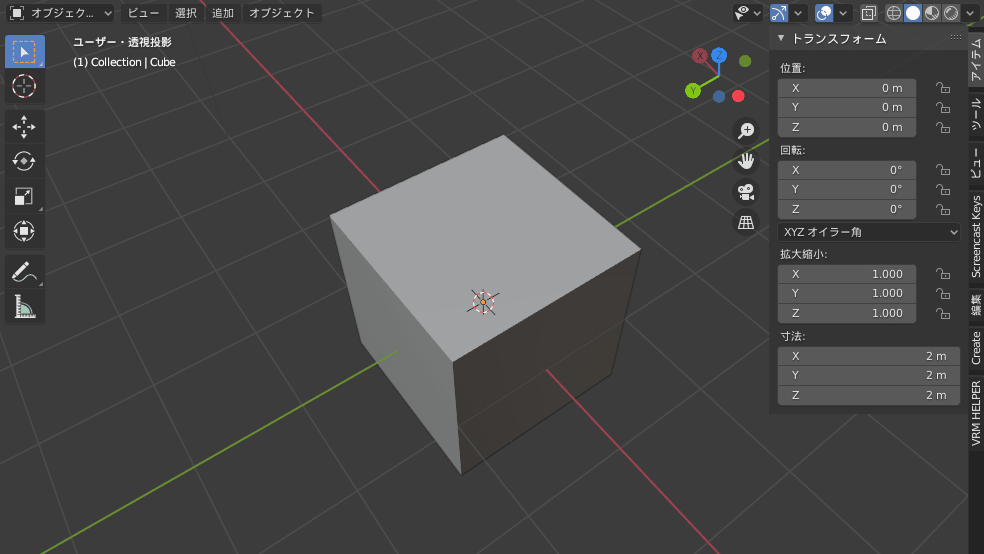Lock the location Z value
Viewport: 984px width, 554px height.
pos(943,127)
